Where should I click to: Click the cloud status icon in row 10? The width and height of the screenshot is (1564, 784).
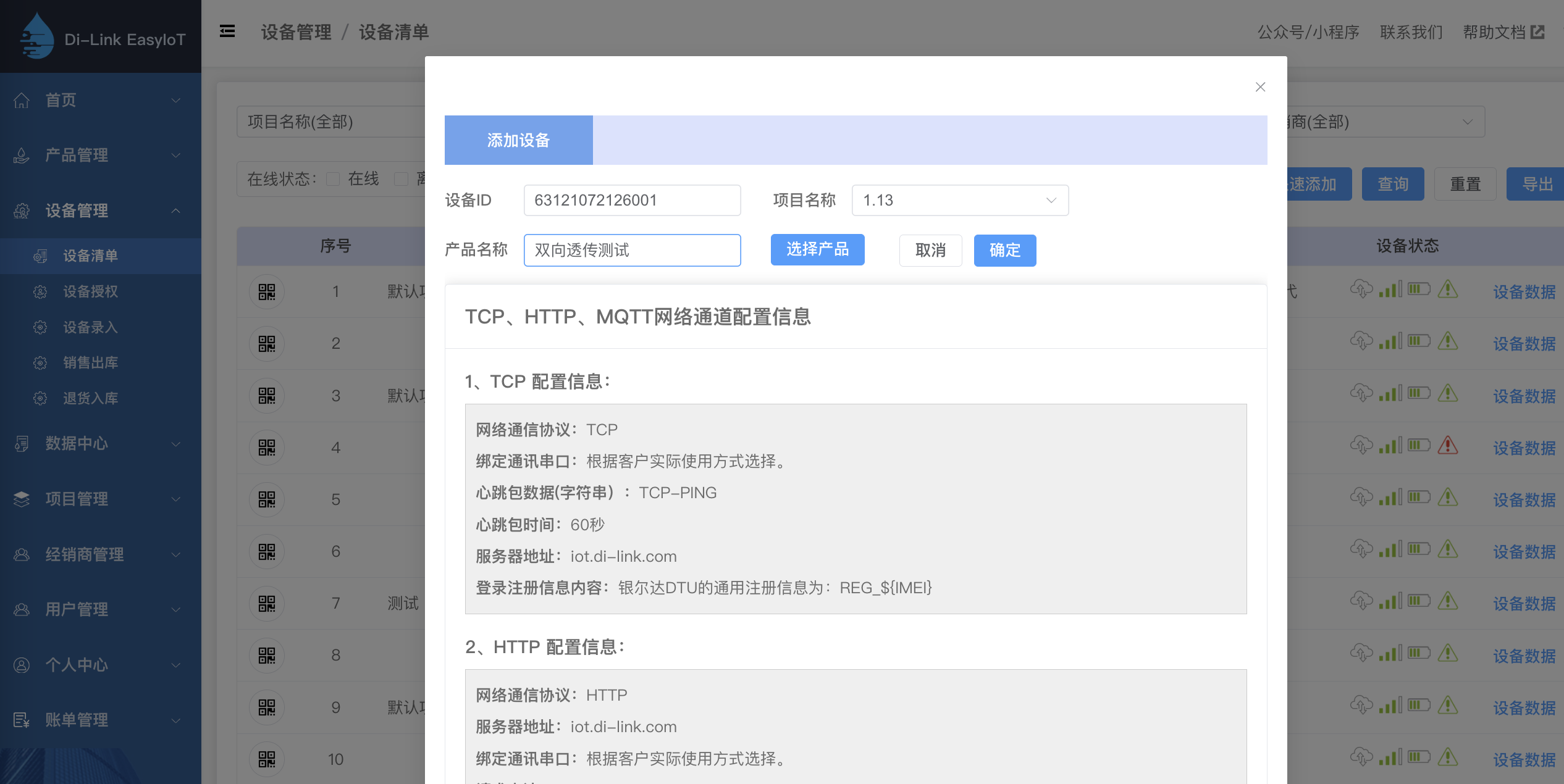(x=1361, y=757)
